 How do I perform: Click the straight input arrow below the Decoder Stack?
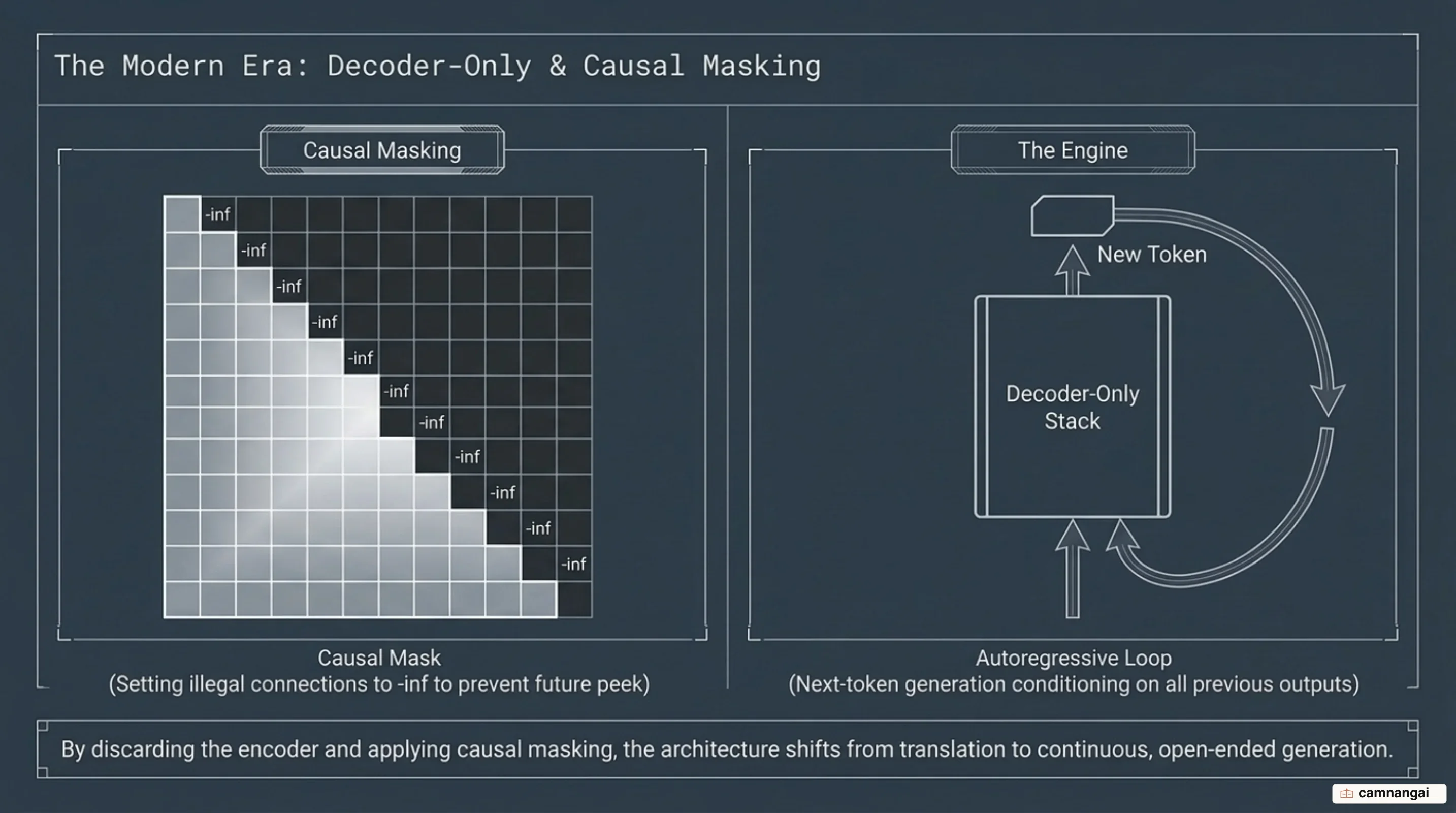[x=1072, y=568]
